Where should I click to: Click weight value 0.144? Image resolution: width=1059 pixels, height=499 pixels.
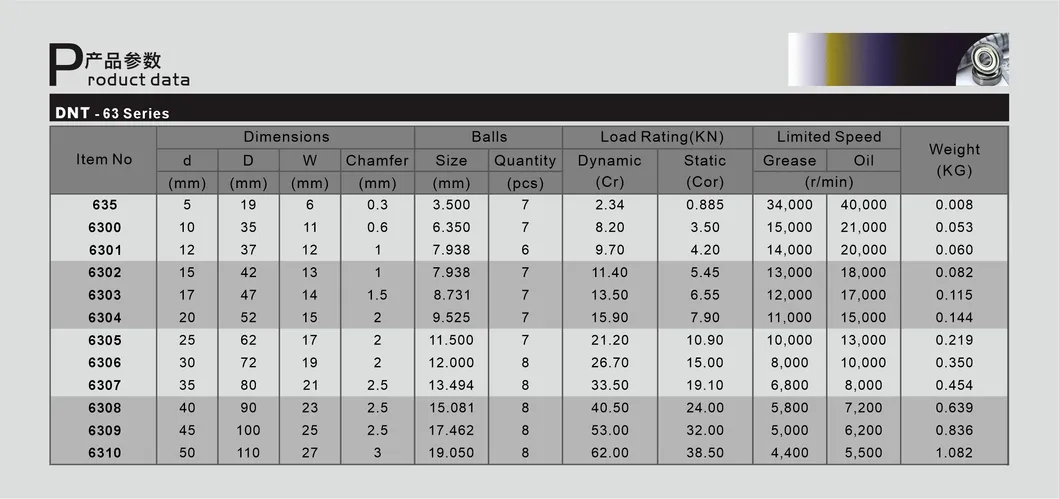pos(954,317)
